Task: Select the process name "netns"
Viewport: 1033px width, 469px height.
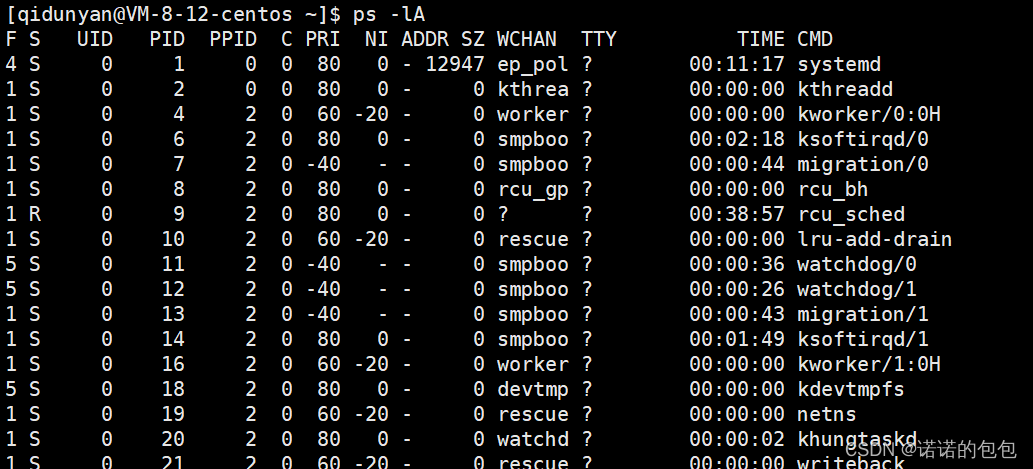Action: 827,414
